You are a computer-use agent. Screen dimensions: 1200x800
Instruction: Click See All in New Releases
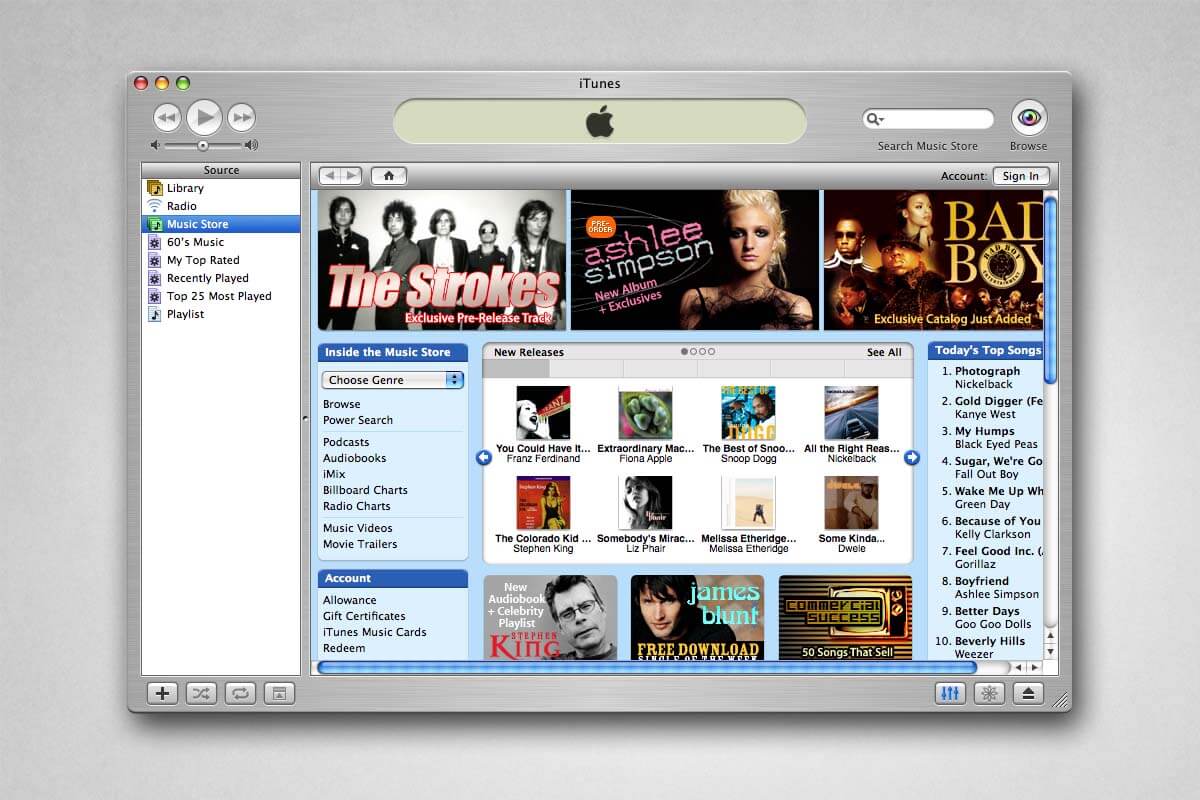coord(884,352)
